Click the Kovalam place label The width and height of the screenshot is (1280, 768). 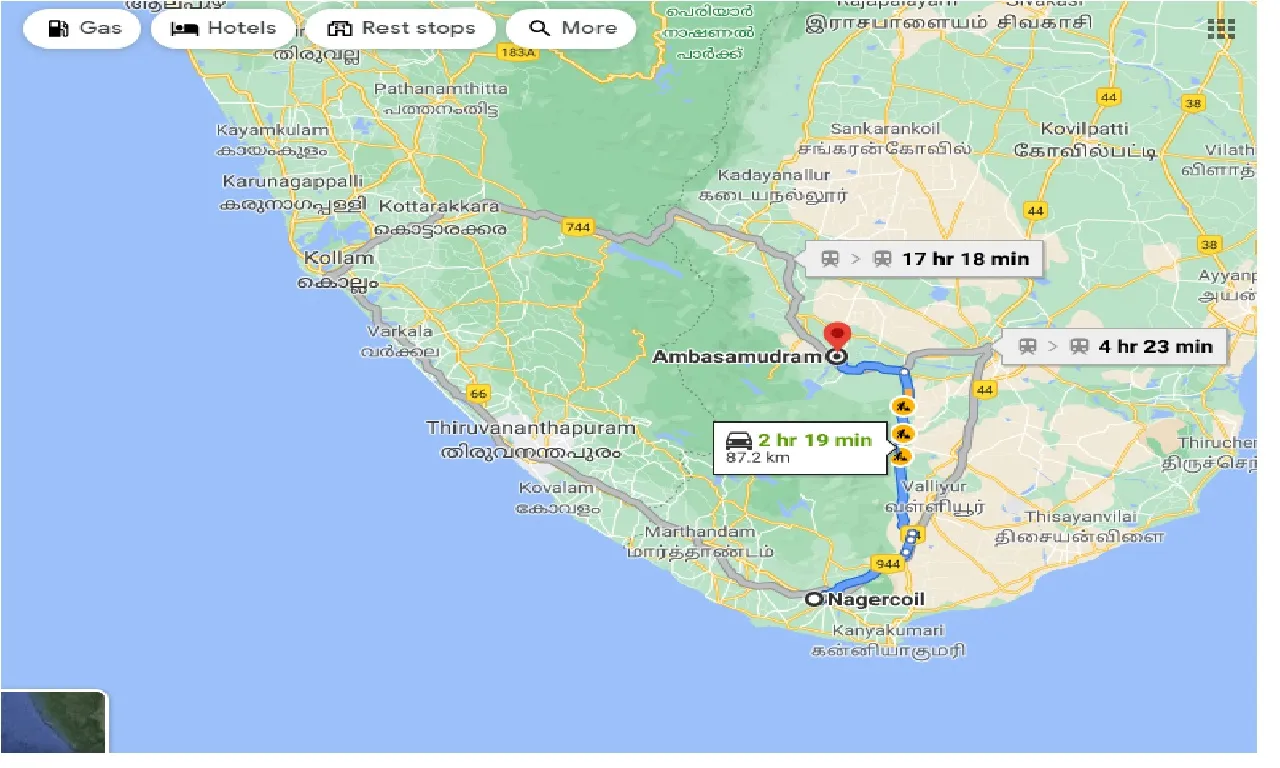(558, 498)
